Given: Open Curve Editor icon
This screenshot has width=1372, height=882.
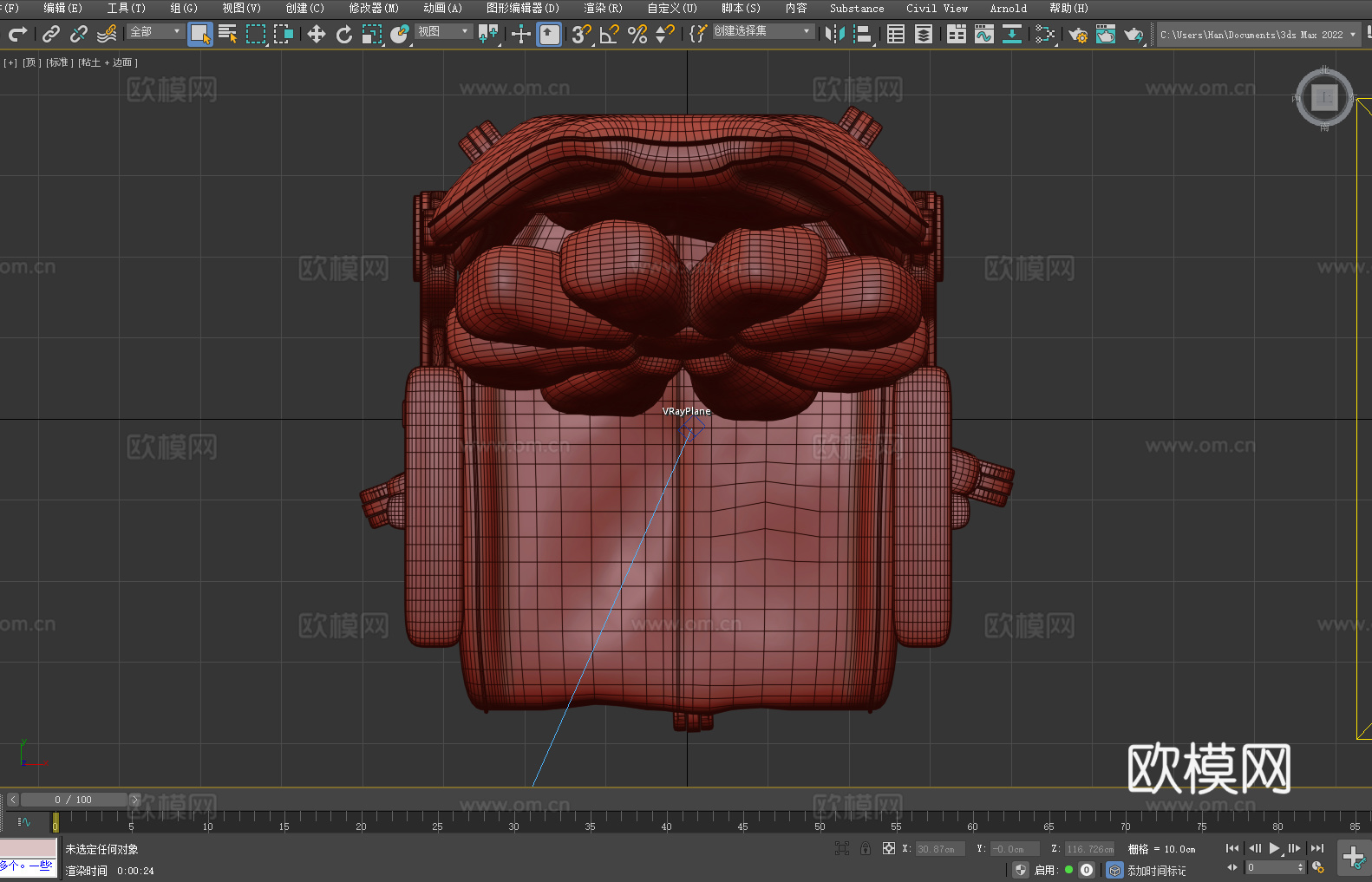Looking at the screenshot, I should coord(984,34).
